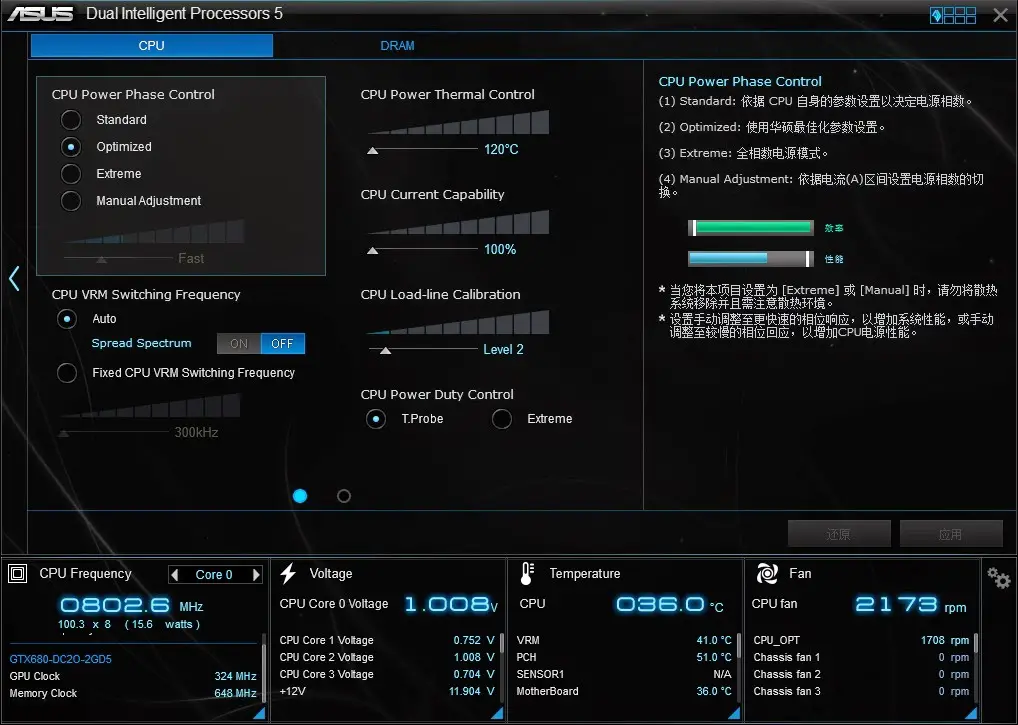The width and height of the screenshot is (1018, 725).
Task: Click the CPU Frequency chip icon
Action: tap(18, 574)
